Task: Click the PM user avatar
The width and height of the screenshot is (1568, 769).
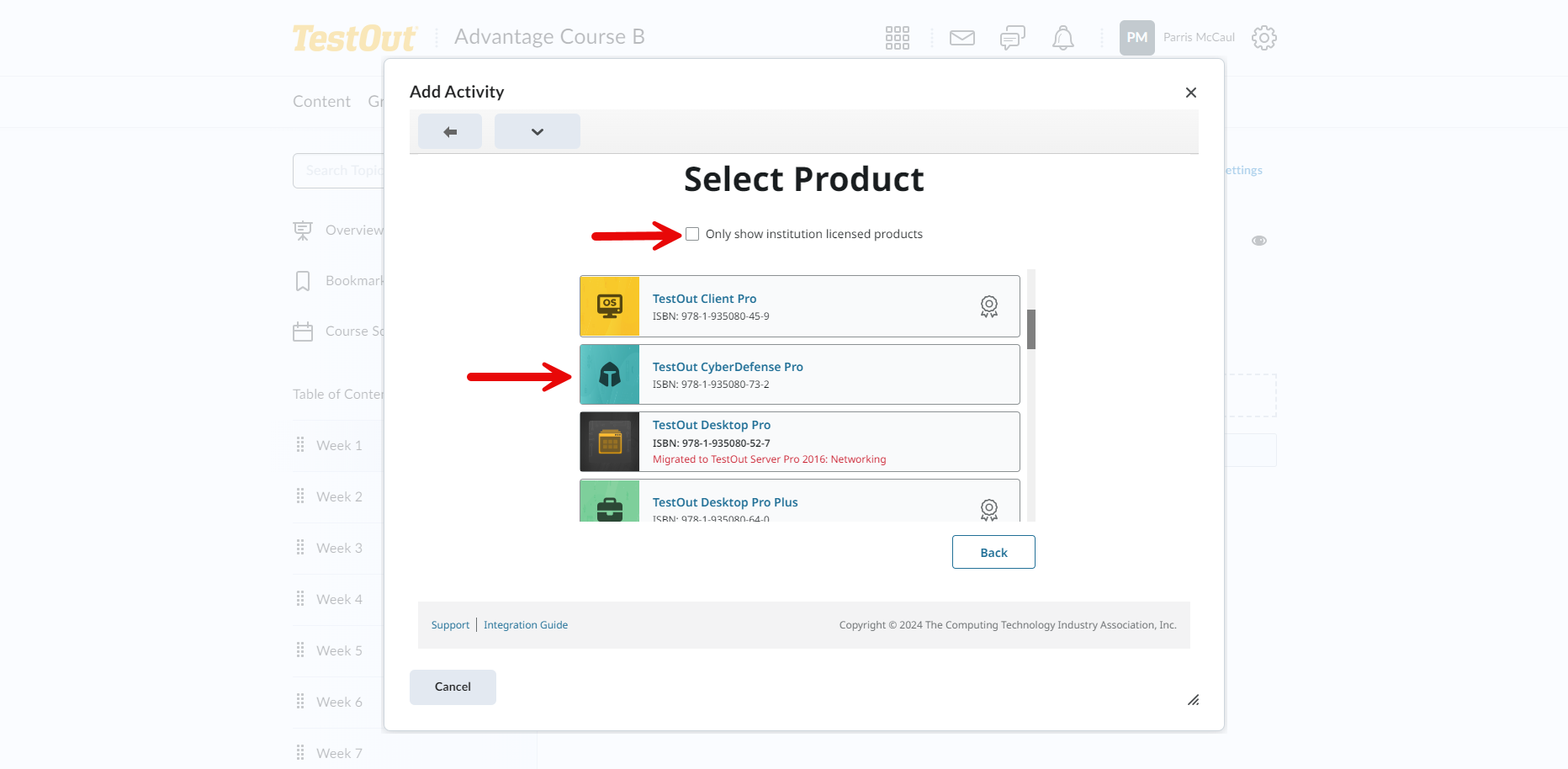Action: click(x=1136, y=38)
